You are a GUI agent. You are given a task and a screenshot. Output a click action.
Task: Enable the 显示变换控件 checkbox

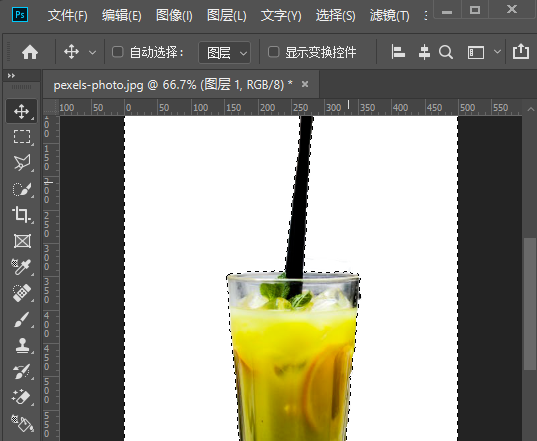tap(273, 52)
